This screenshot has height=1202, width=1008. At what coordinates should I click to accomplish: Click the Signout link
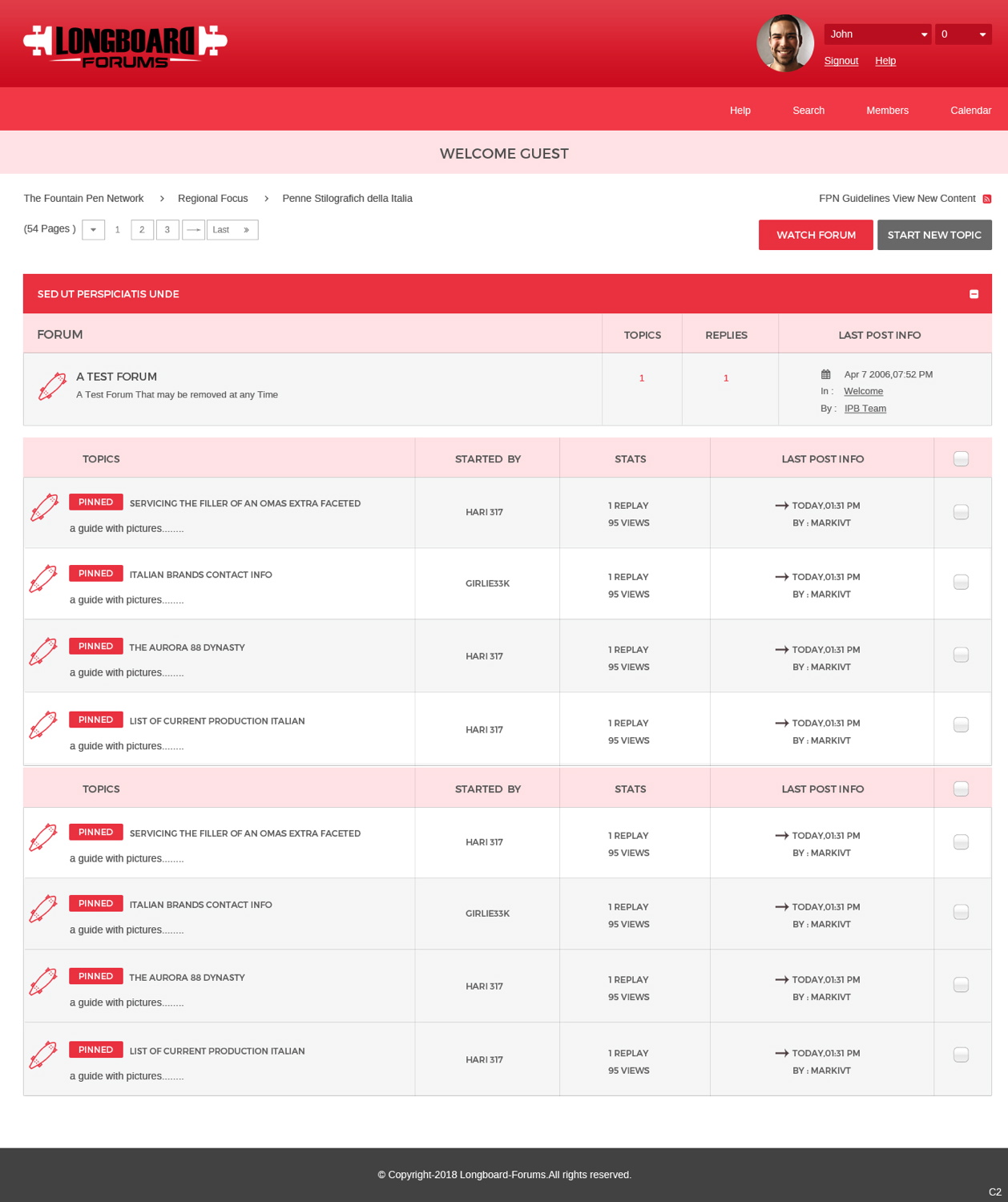[x=841, y=61]
